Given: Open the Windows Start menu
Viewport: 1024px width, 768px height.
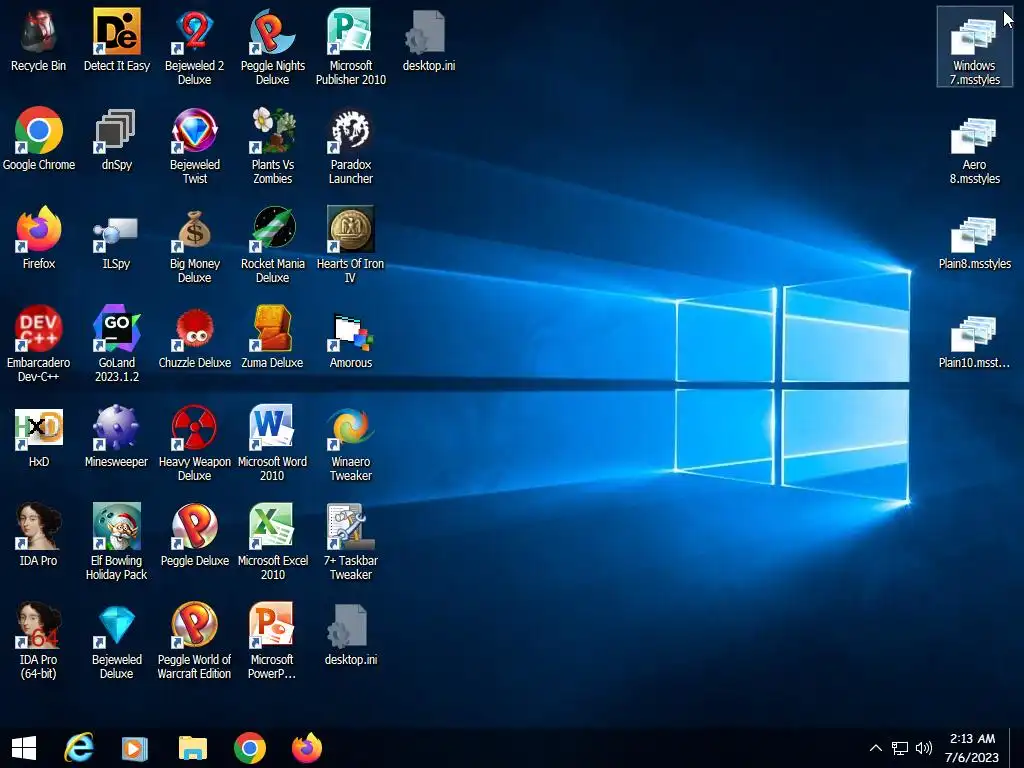Looking at the screenshot, I should (24, 748).
